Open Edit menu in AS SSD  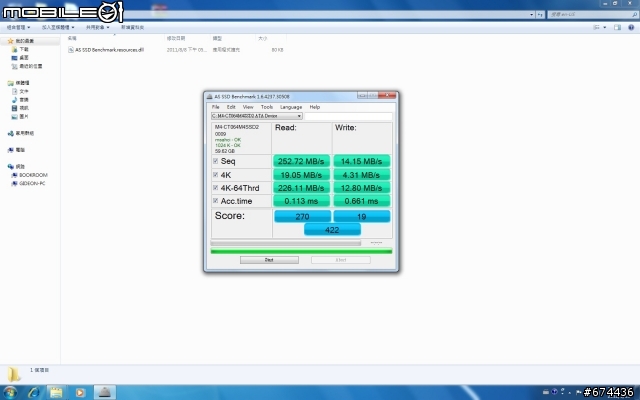click(x=231, y=107)
